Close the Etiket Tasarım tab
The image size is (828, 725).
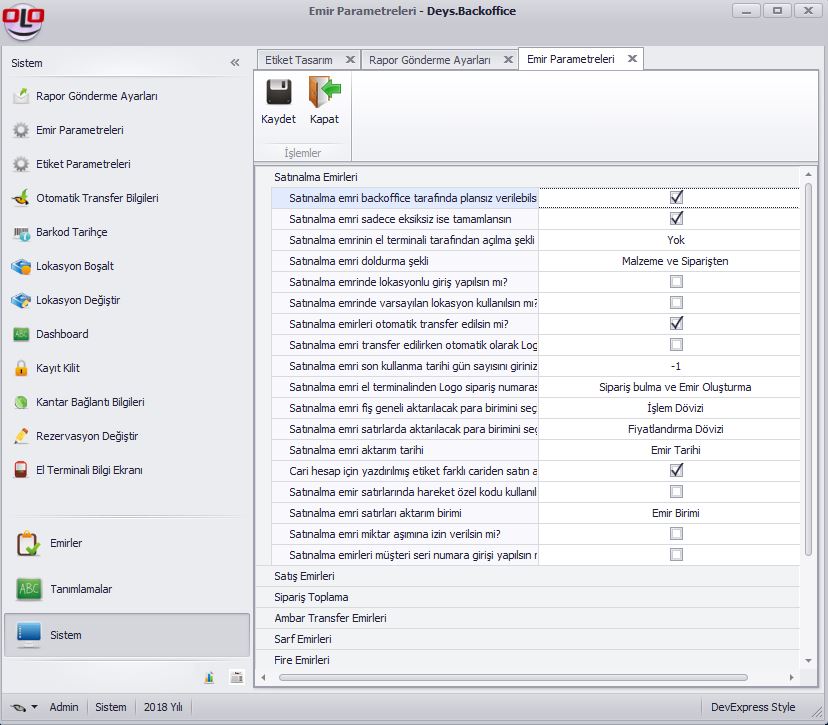click(350, 60)
